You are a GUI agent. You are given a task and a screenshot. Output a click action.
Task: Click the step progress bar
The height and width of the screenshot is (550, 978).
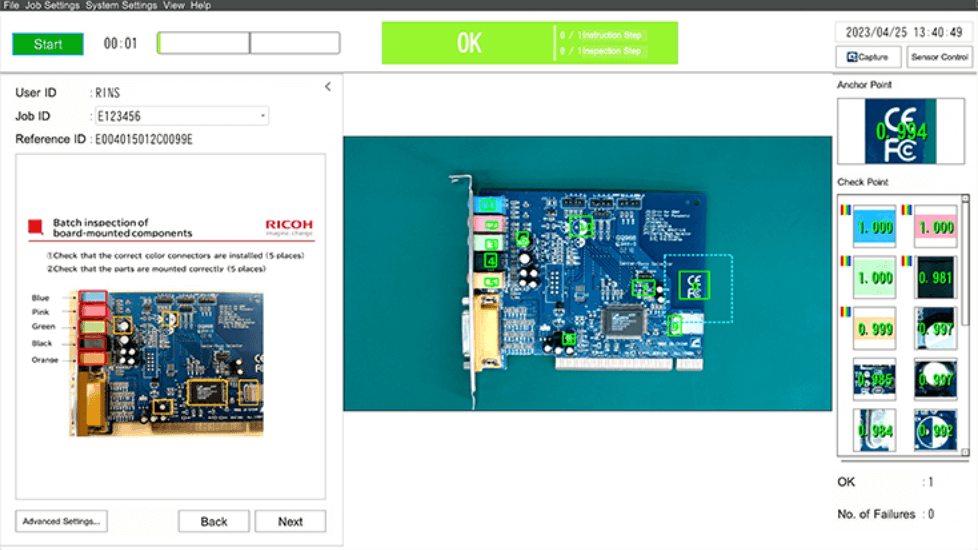click(248, 43)
